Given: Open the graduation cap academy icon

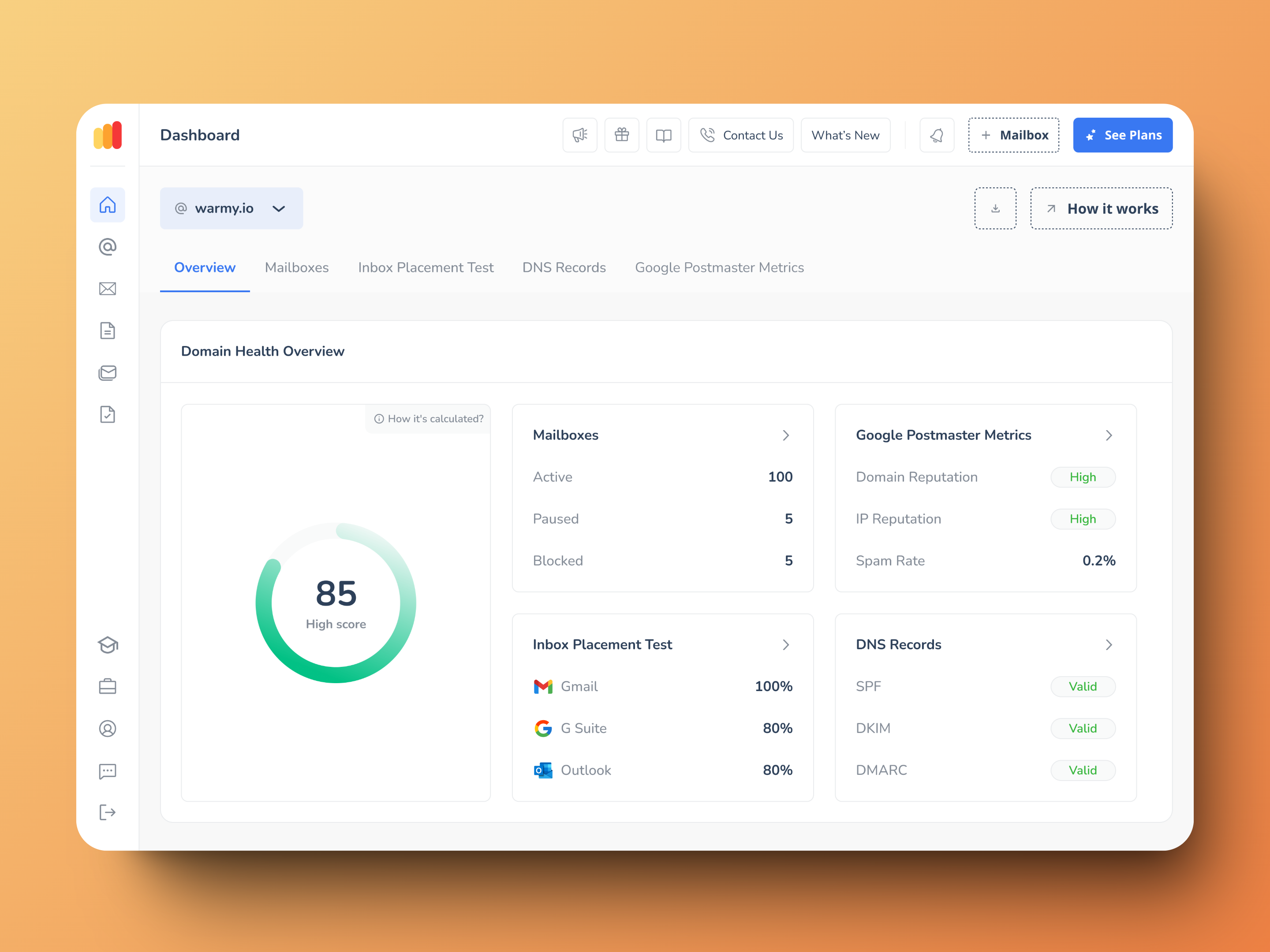Looking at the screenshot, I should coord(107,645).
